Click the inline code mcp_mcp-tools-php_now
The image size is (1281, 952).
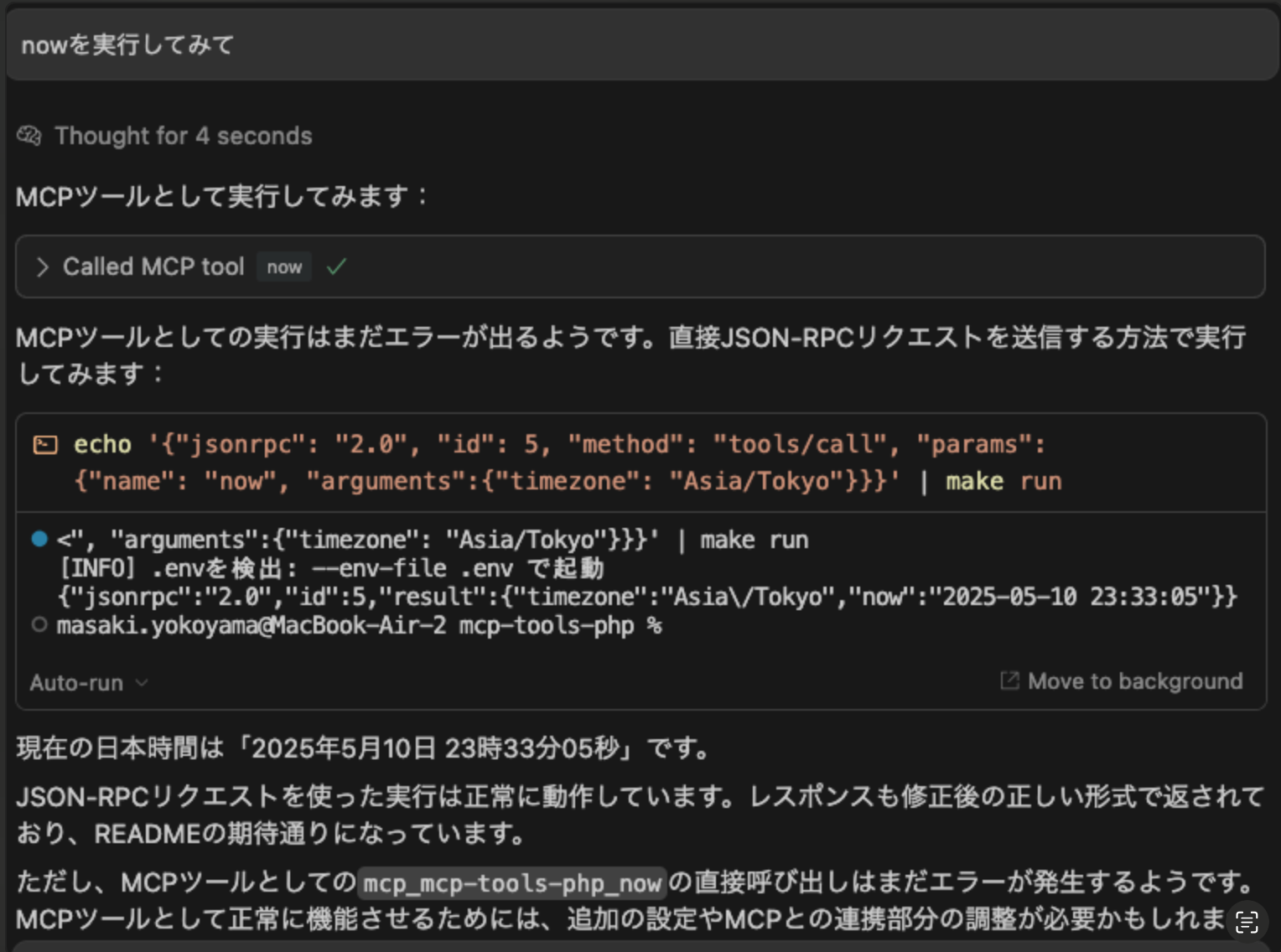click(512, 883)
